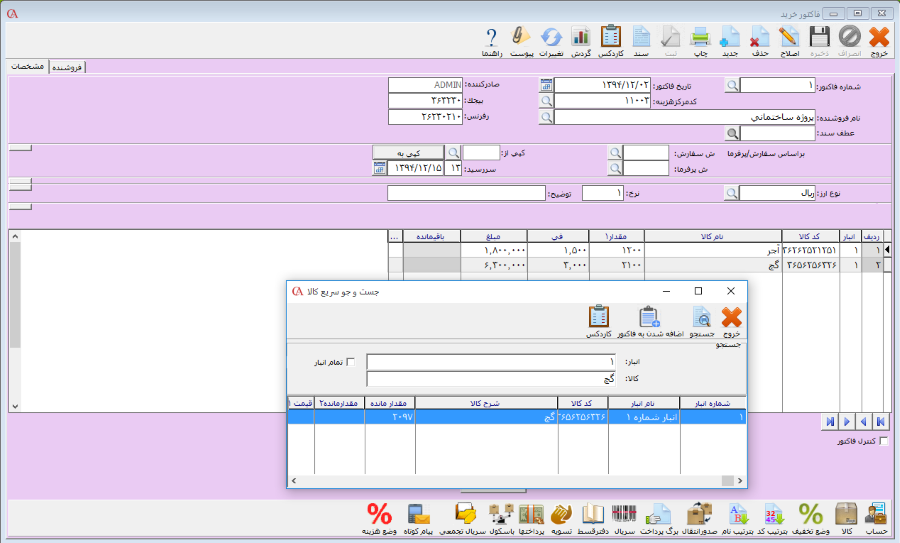Open the گردش chart icon in toolbar
The width and height of the screenshot is (900, 543).
(x=581, y=39)
